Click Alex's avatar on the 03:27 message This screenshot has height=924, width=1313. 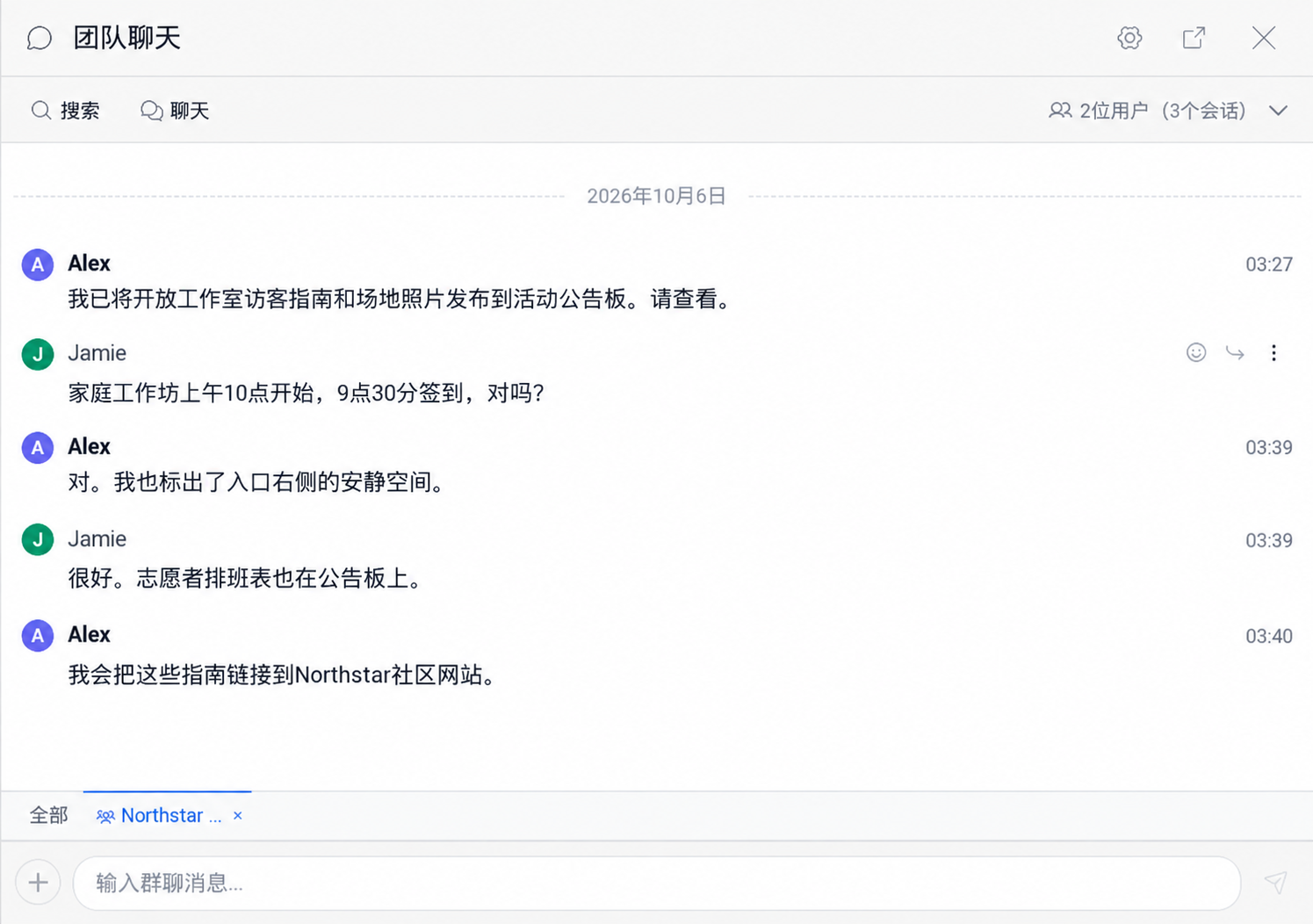click(38, 264)
